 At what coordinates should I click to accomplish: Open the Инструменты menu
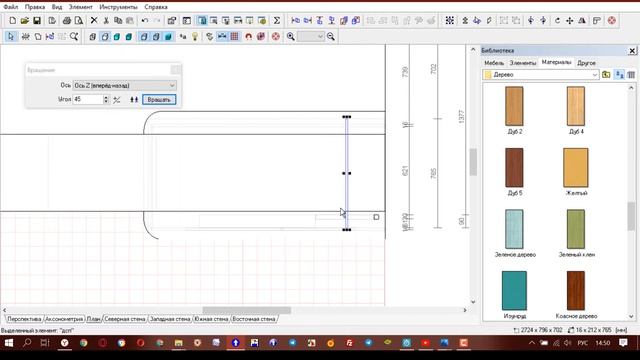118,7
